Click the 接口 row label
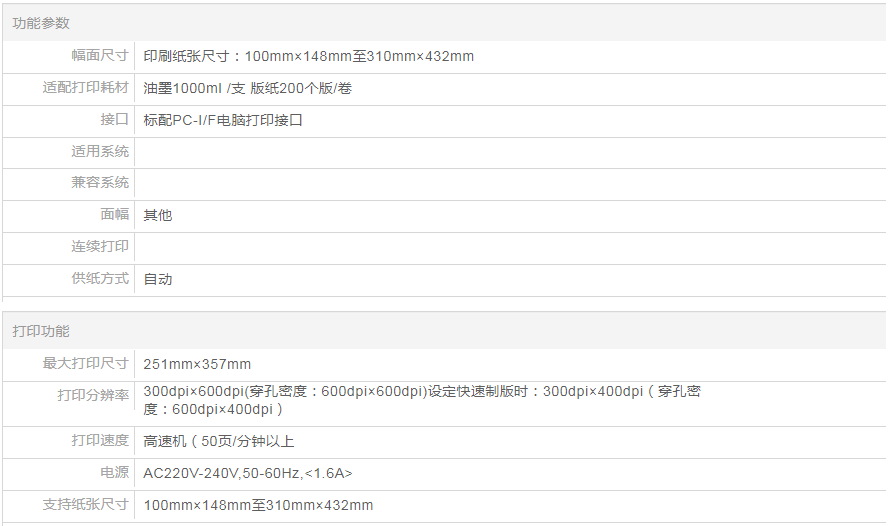This screenshot has width=892, height=526. (x=115, y=120)
